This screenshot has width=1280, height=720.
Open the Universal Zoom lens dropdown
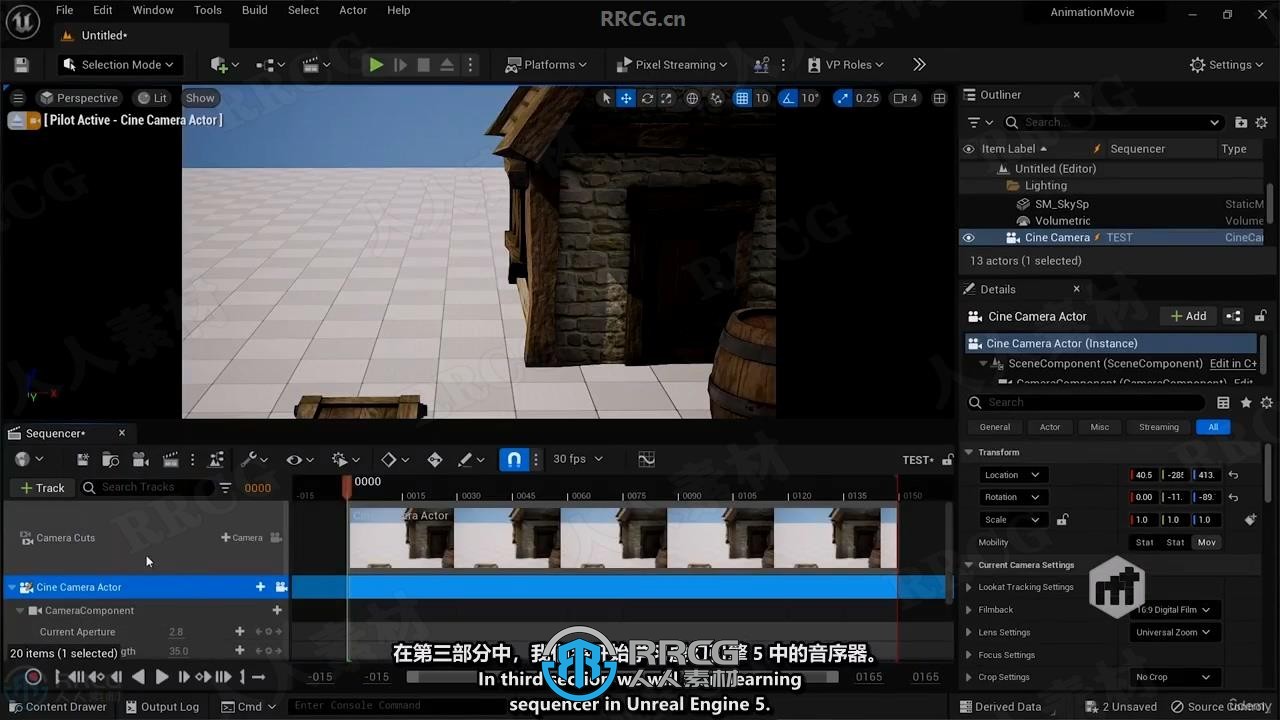[1174, 632]
